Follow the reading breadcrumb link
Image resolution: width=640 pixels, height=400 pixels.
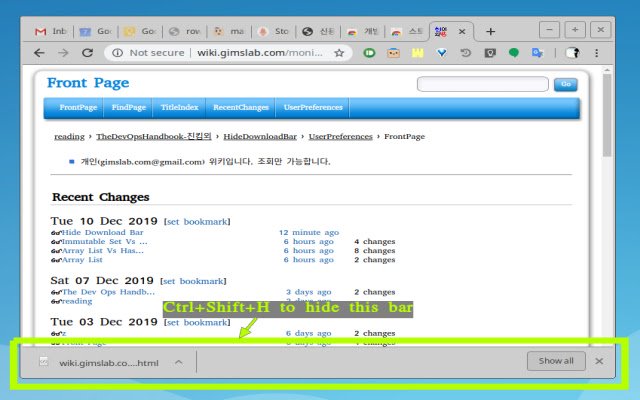click(x=69, y=137)
